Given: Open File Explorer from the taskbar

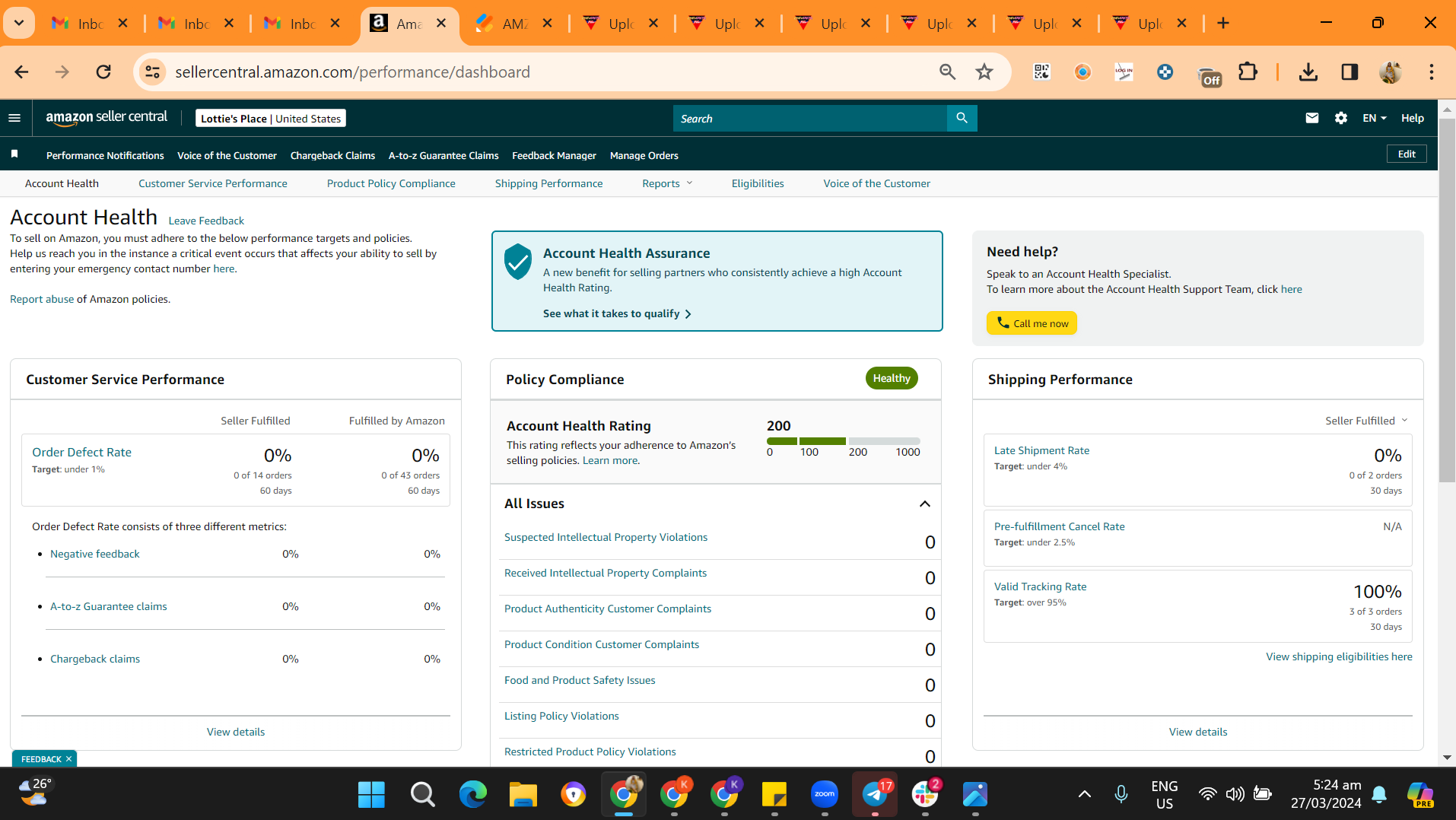Looking at the screenshot, I should coord(523,795).
